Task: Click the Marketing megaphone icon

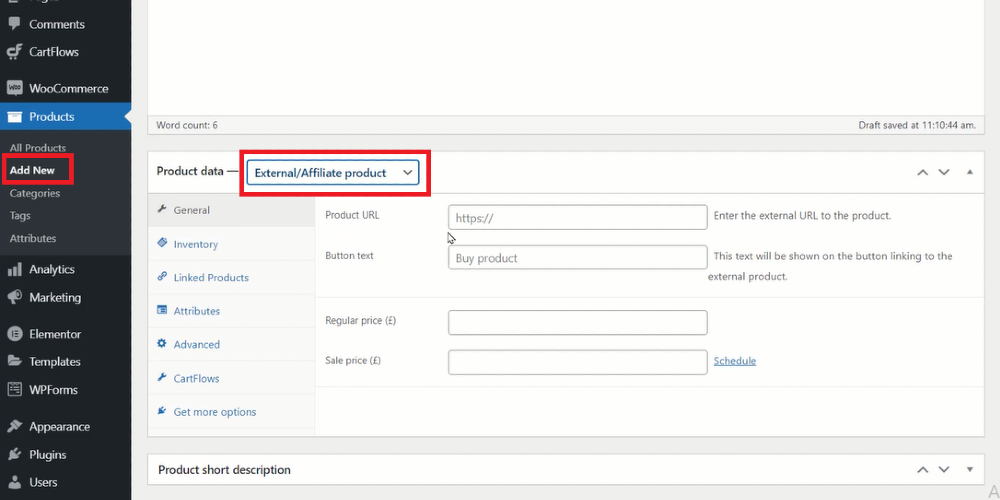Action: point(15,297)
